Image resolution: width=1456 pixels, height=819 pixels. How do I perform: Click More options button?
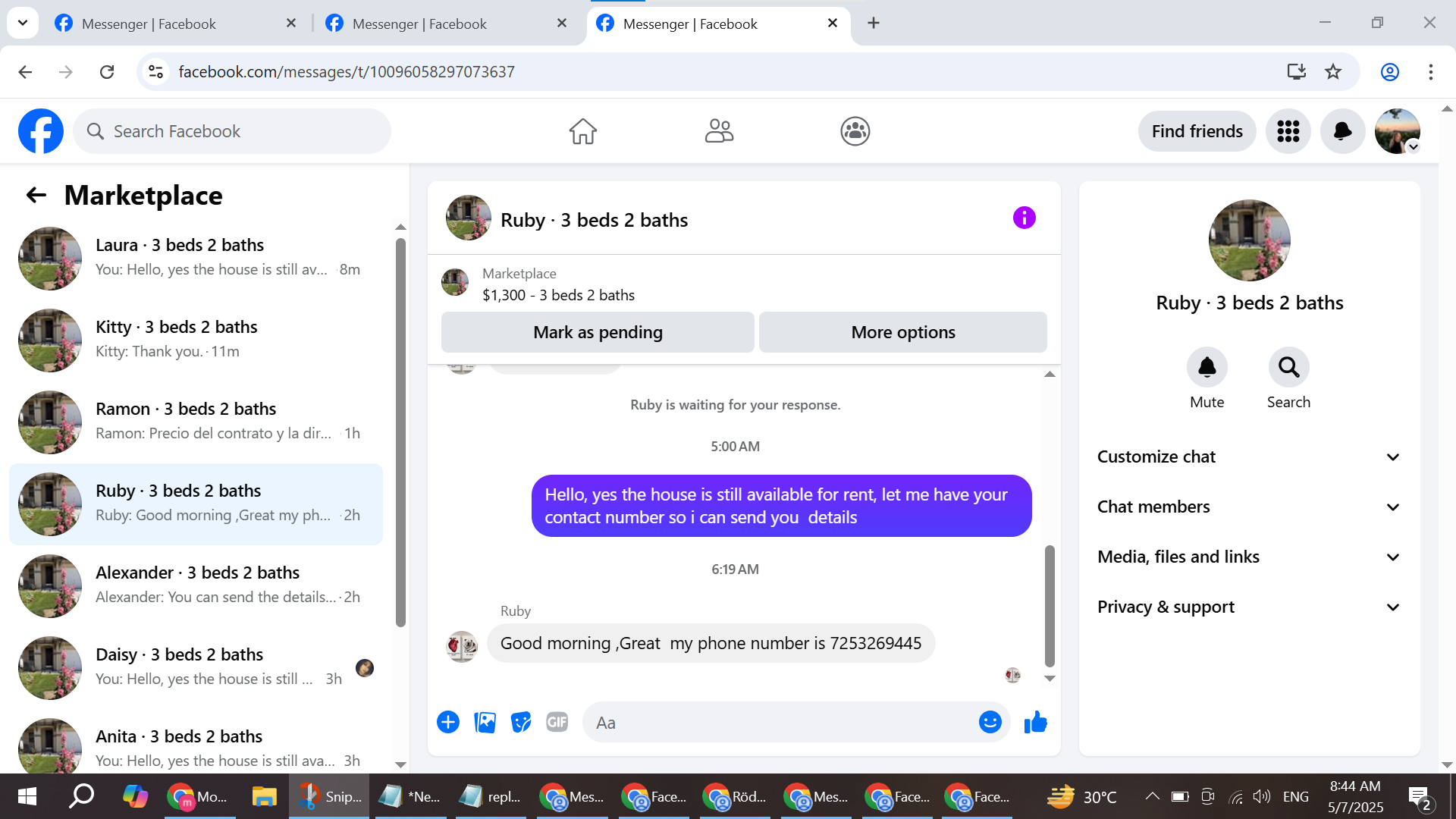tap(902, 333)
